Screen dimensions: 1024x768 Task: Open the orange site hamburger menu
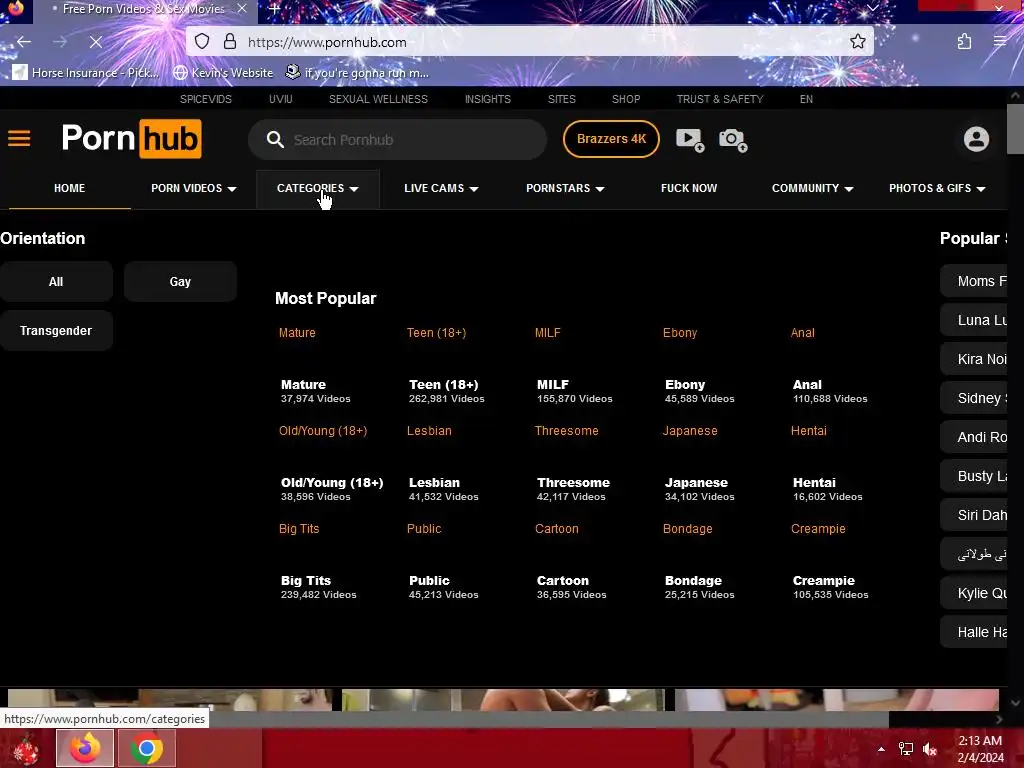[x=19, y=138]
